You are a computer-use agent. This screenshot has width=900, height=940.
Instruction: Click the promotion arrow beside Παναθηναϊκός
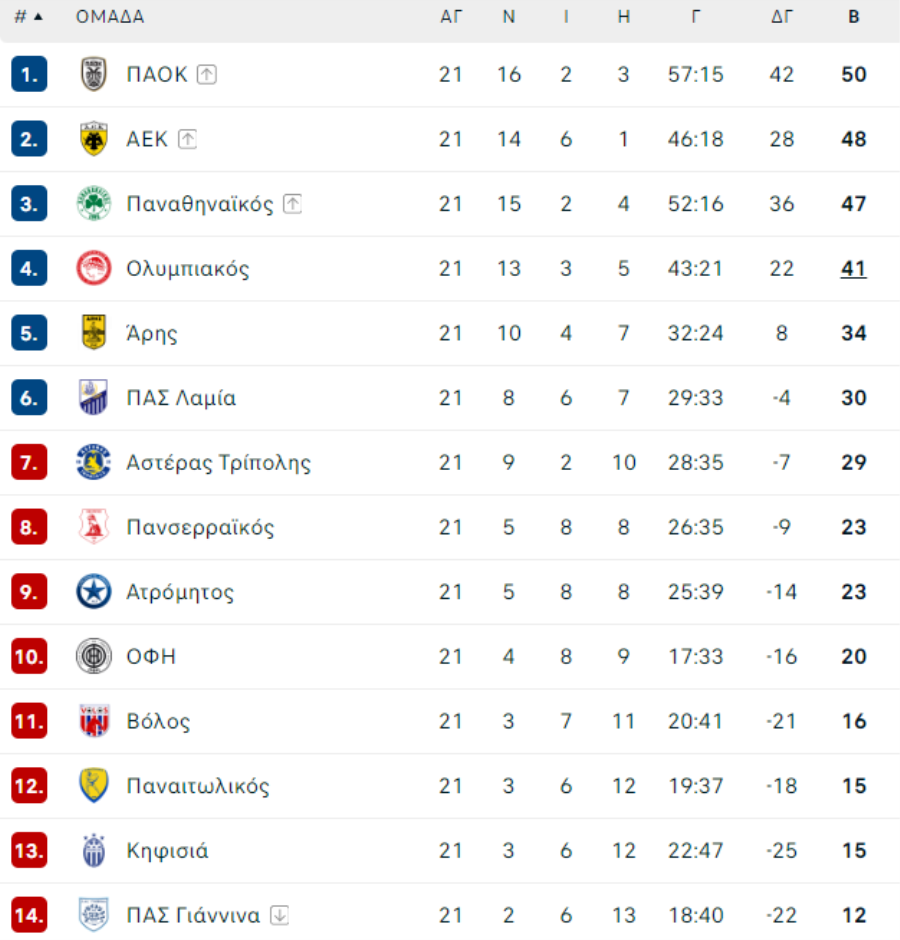coord(292,204)
